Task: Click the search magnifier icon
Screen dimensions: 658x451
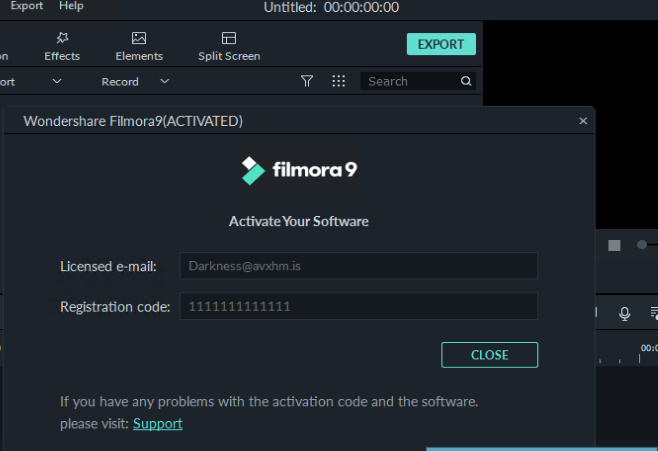Action: 466,81
